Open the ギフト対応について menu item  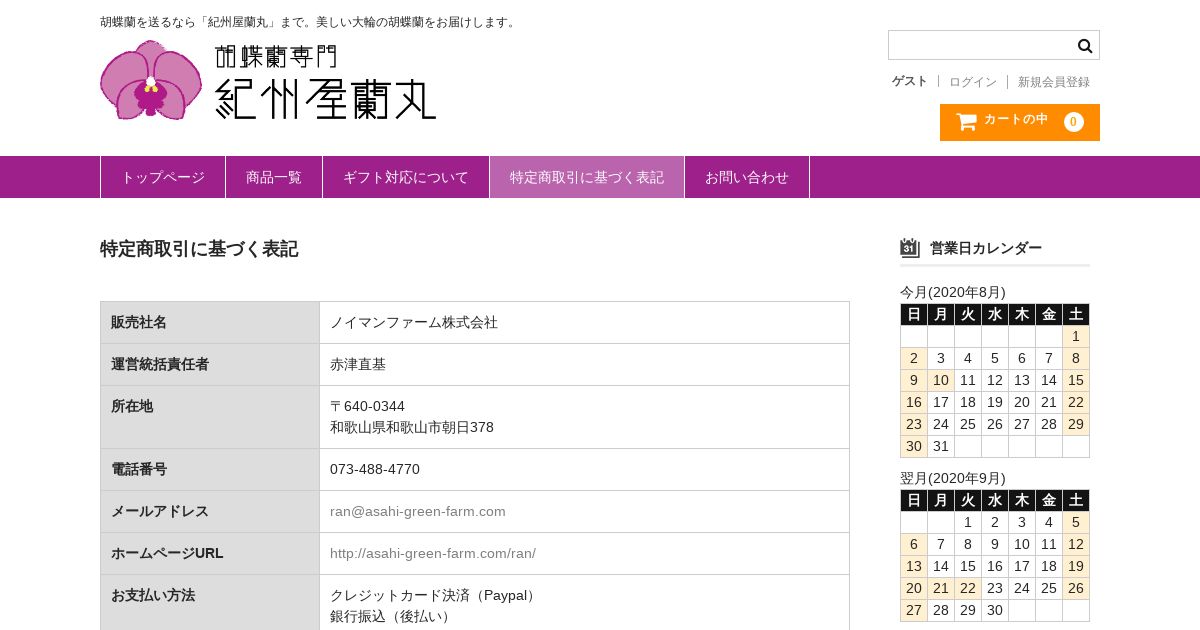point(406,177)
